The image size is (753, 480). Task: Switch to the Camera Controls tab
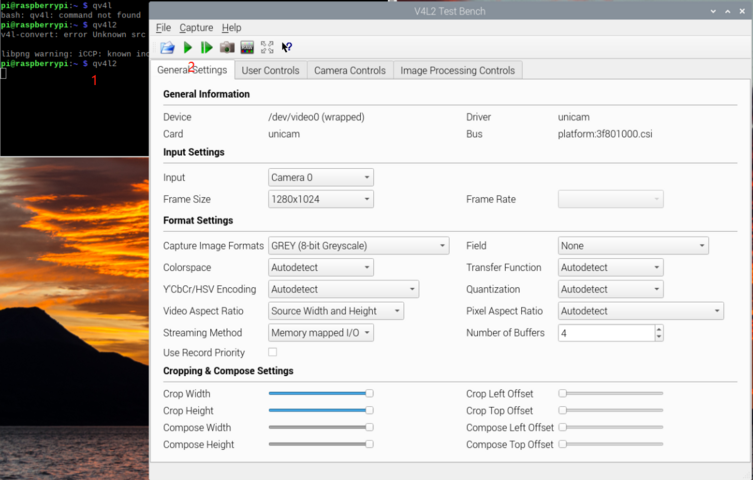(x=349, y=71)
